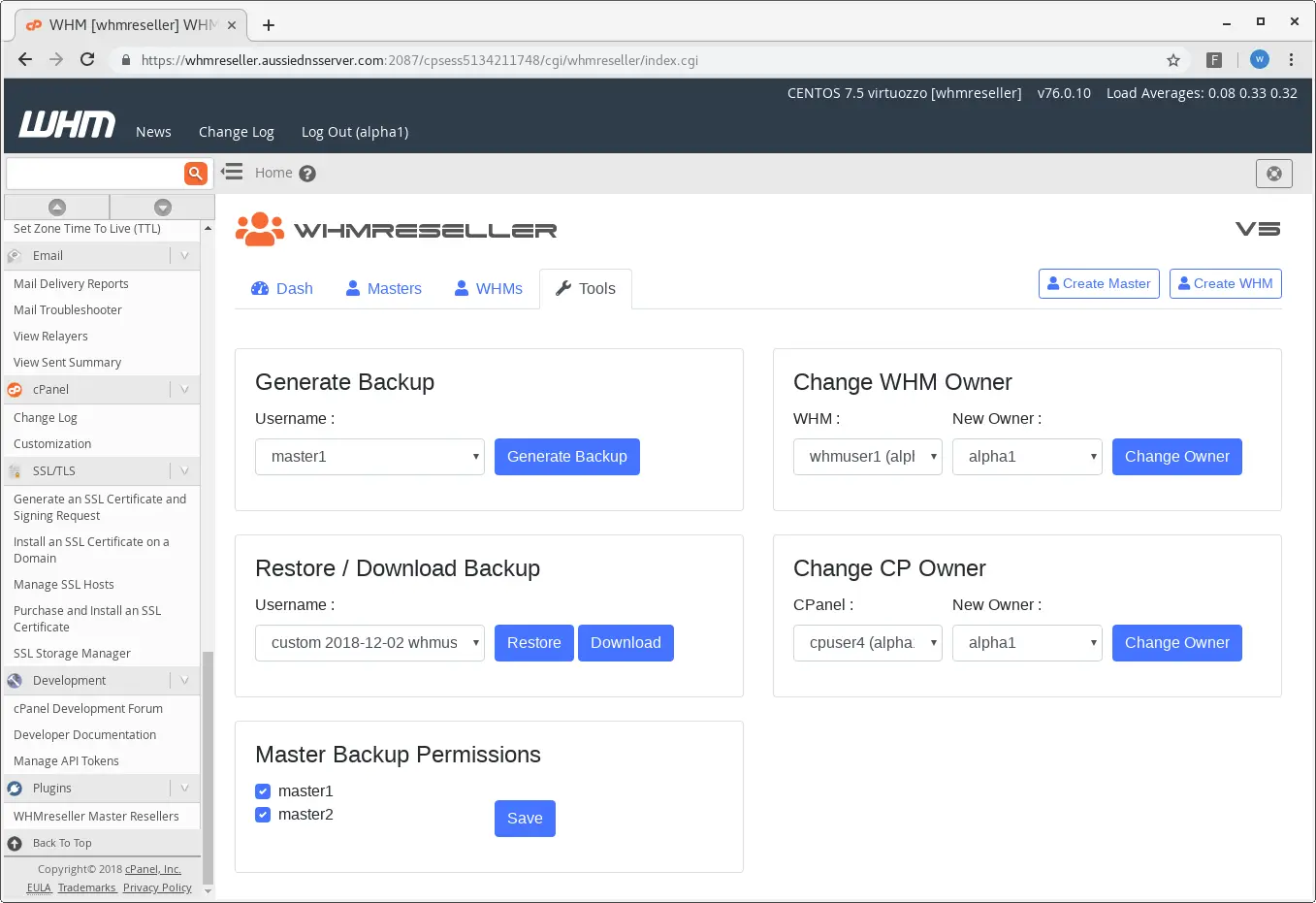1316x903 pixels.
Task: Click the Create WHM button
Action: (x=1226, y=284)
